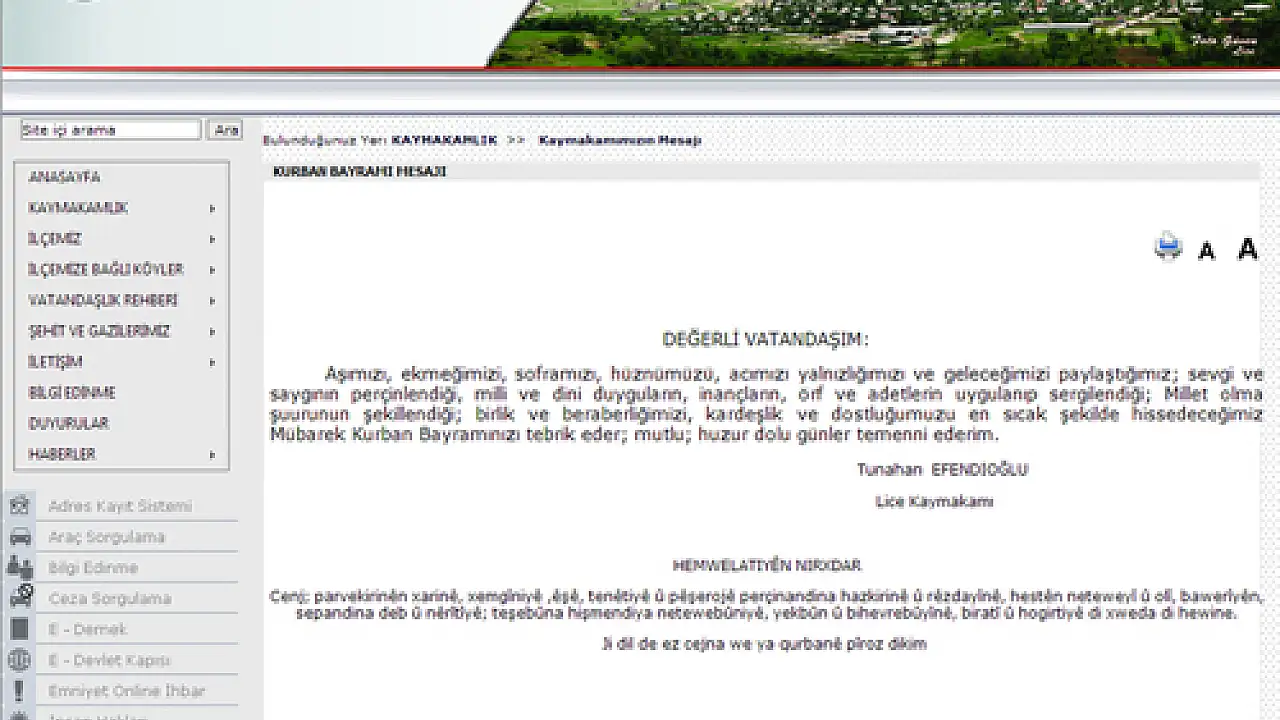Click the Emniyet Online İhbar exclamation icon

pos(19,691)
